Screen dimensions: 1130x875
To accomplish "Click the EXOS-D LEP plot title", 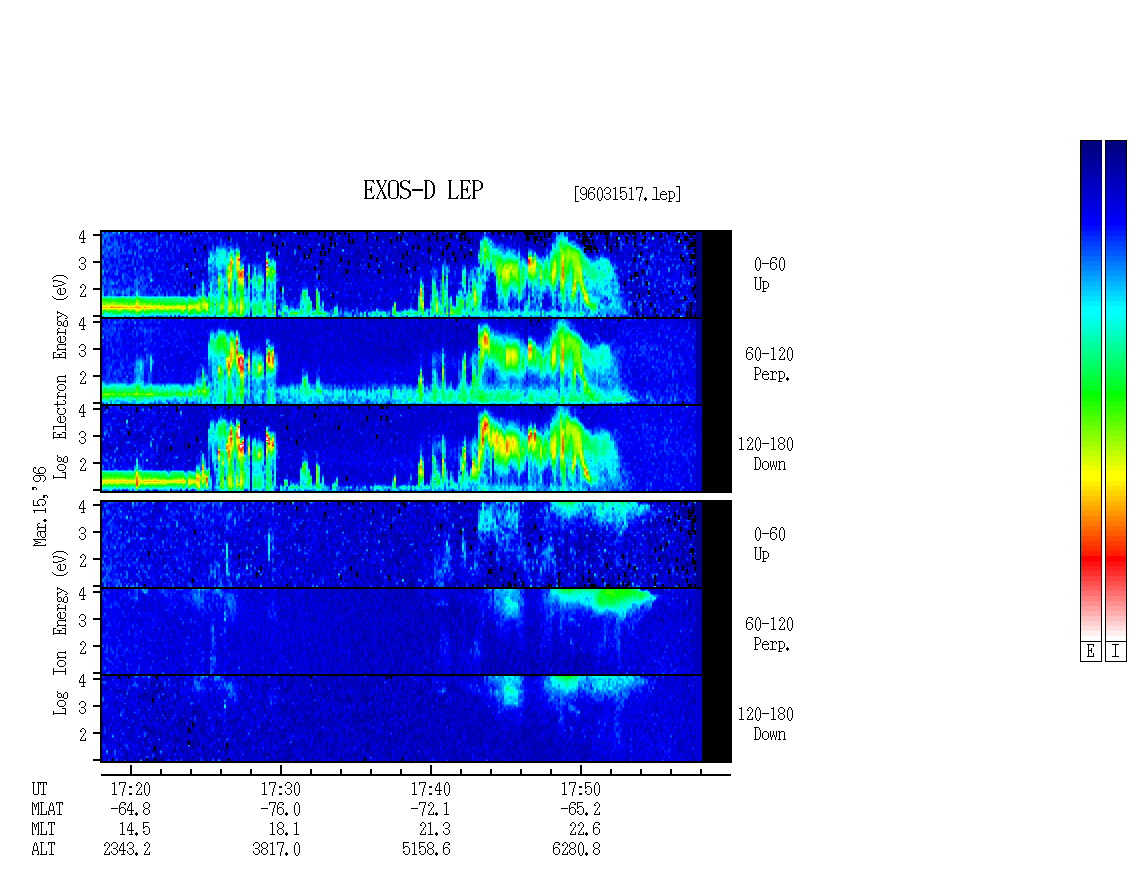I will click(x=423, y=190).
